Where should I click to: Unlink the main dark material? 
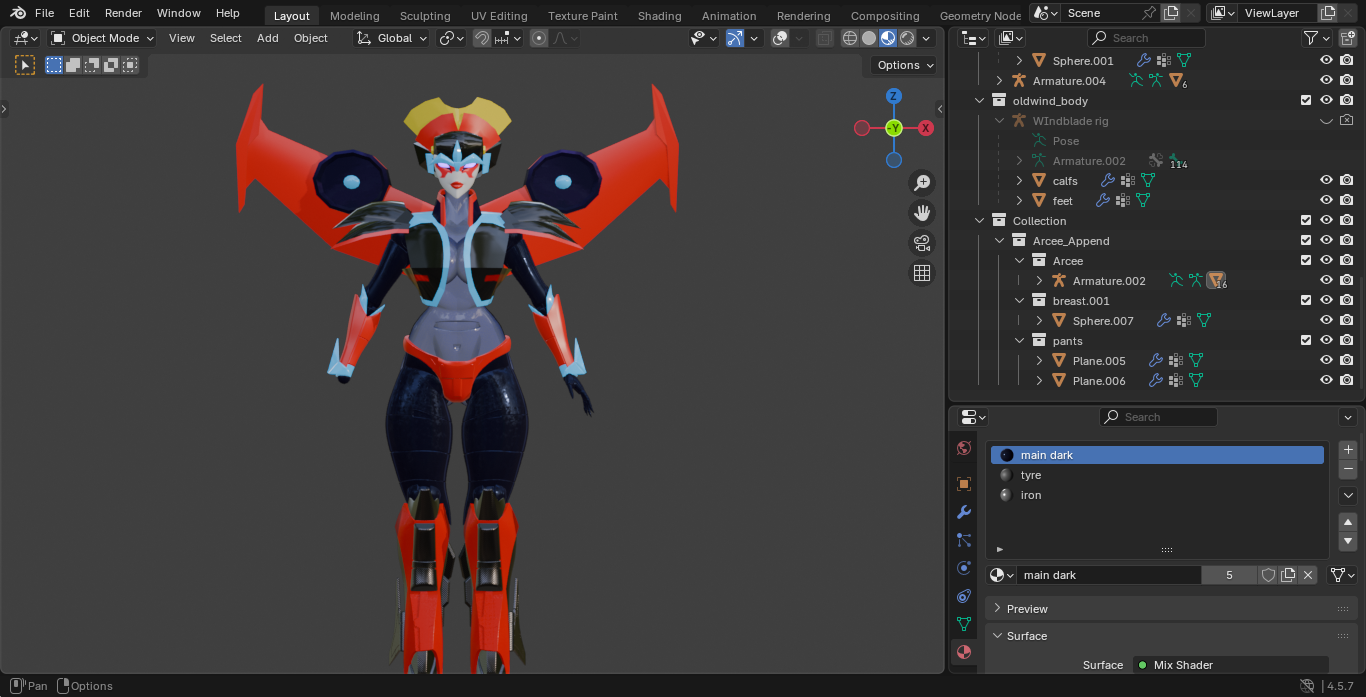coord(1308,575)
